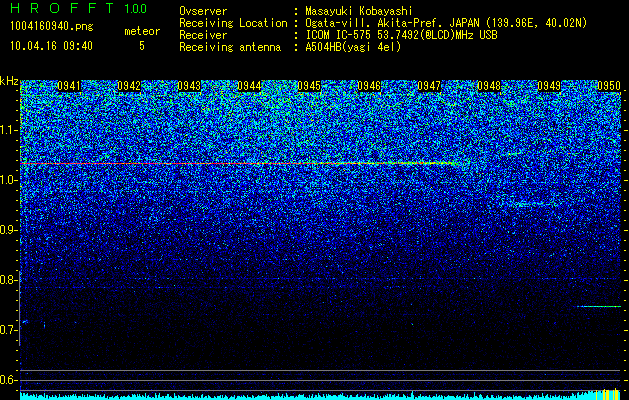Image resolution: width=629 pixels, height=400 pixels.
Task: Click the Ovserver field label
Action: click(x=203, y=11)
